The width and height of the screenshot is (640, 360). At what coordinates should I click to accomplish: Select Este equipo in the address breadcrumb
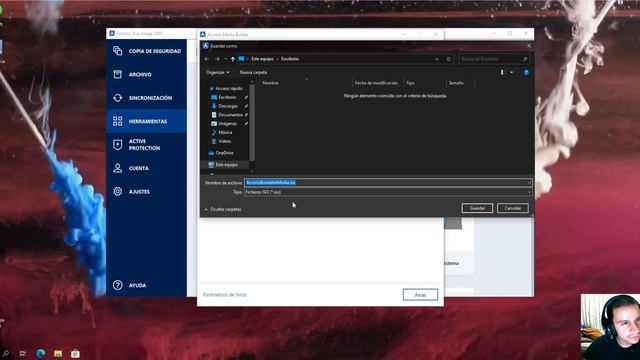(262, 59)
